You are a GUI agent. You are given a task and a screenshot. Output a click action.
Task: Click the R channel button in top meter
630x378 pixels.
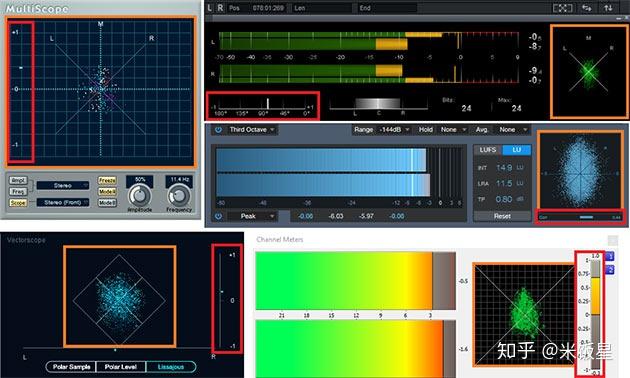pyautogui.click(x=220, y=8)
